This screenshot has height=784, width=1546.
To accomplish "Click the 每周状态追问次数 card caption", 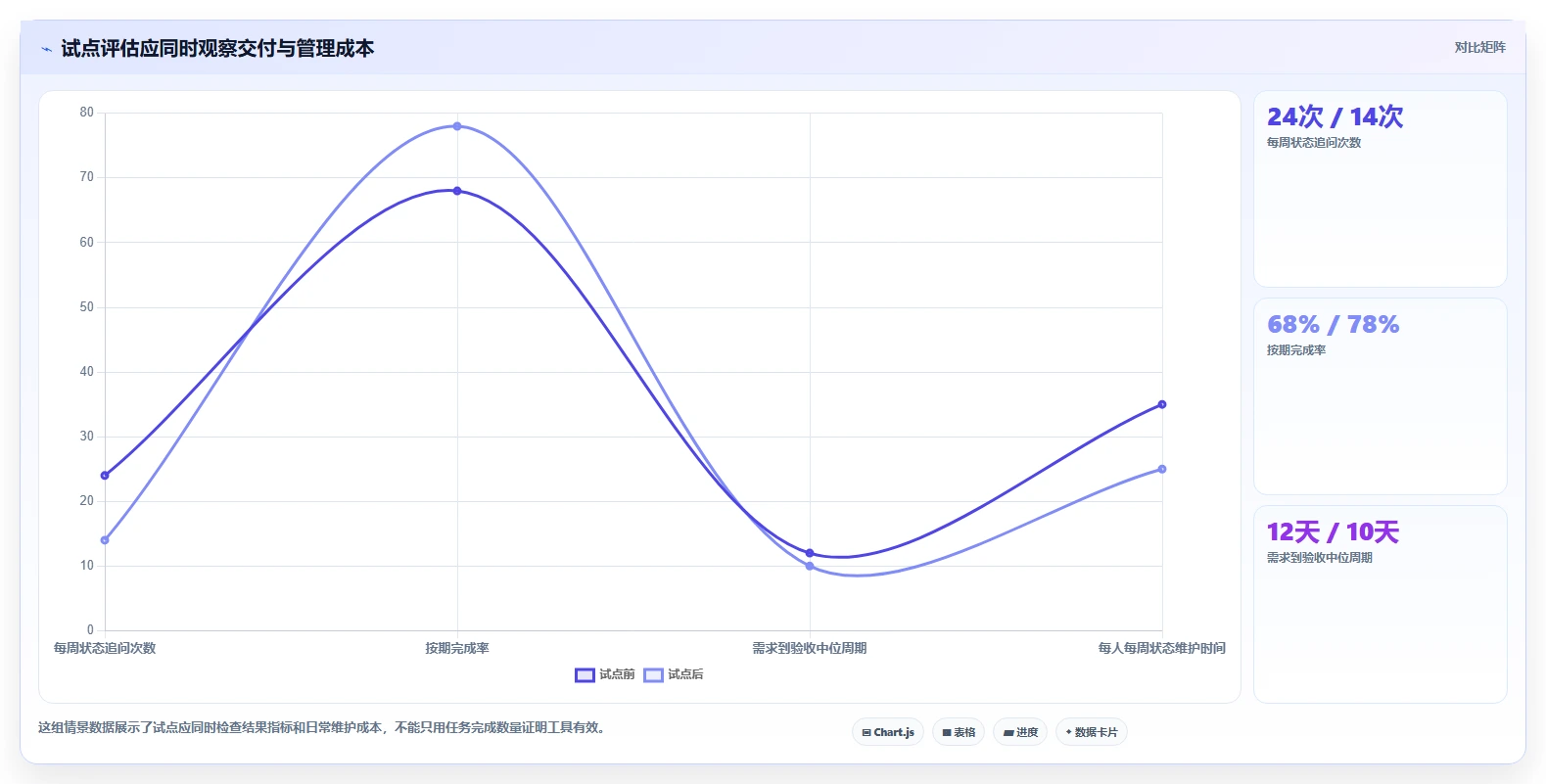I will [x=1314, y=143].
